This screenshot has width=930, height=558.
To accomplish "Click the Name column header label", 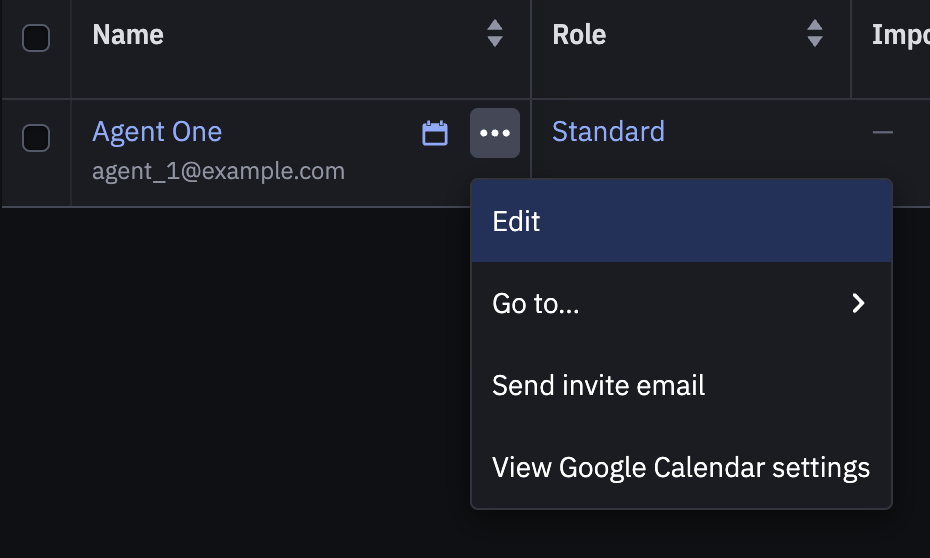I will (x=128, y=34).
